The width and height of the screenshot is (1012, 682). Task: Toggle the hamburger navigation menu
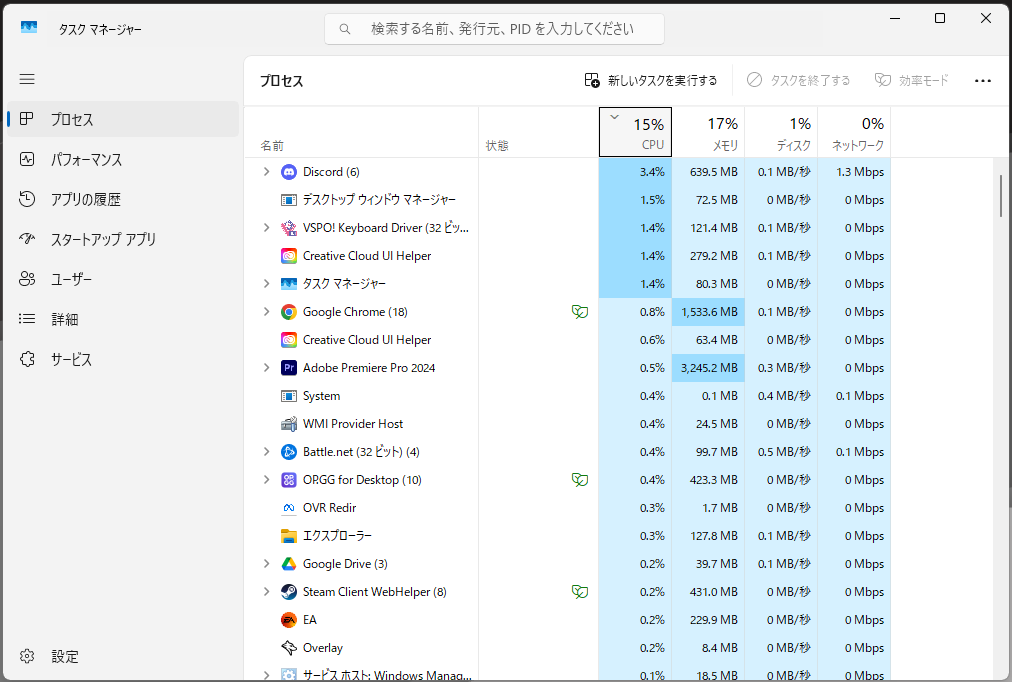pyautogui.click(x=27, y=79)
